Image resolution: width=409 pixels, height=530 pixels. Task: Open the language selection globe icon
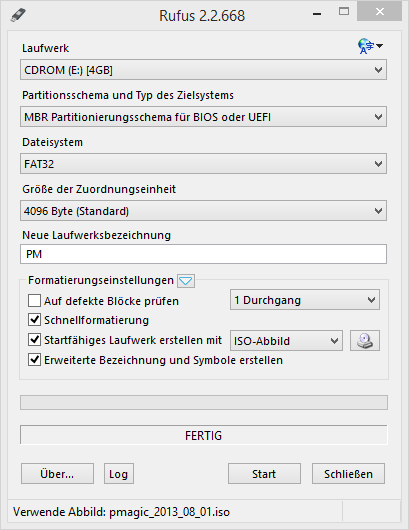(x=370, y=46)
